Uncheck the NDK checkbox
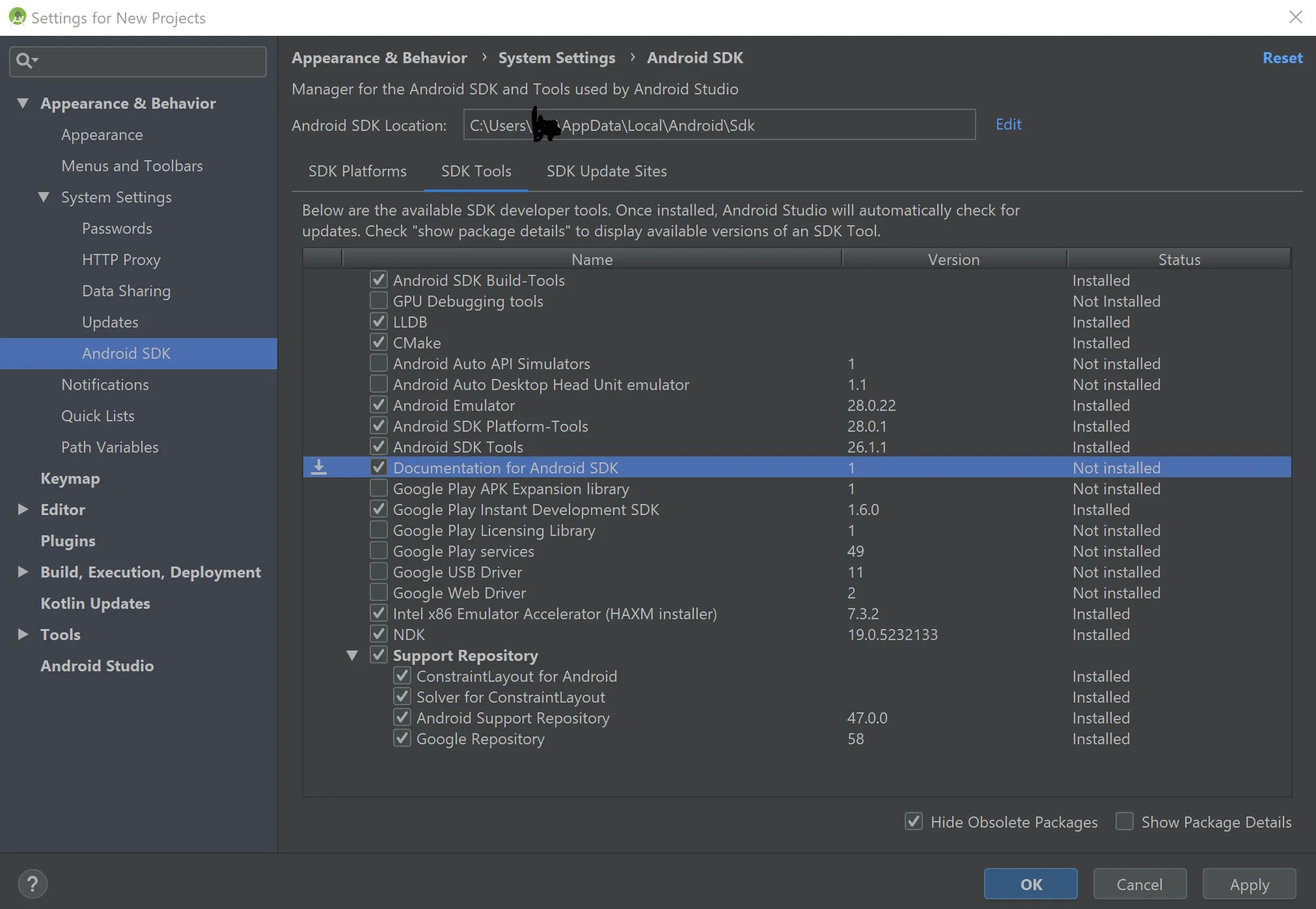Image resolution: width=1316 pixels, height=909 pixels. (x=379, y=634)
